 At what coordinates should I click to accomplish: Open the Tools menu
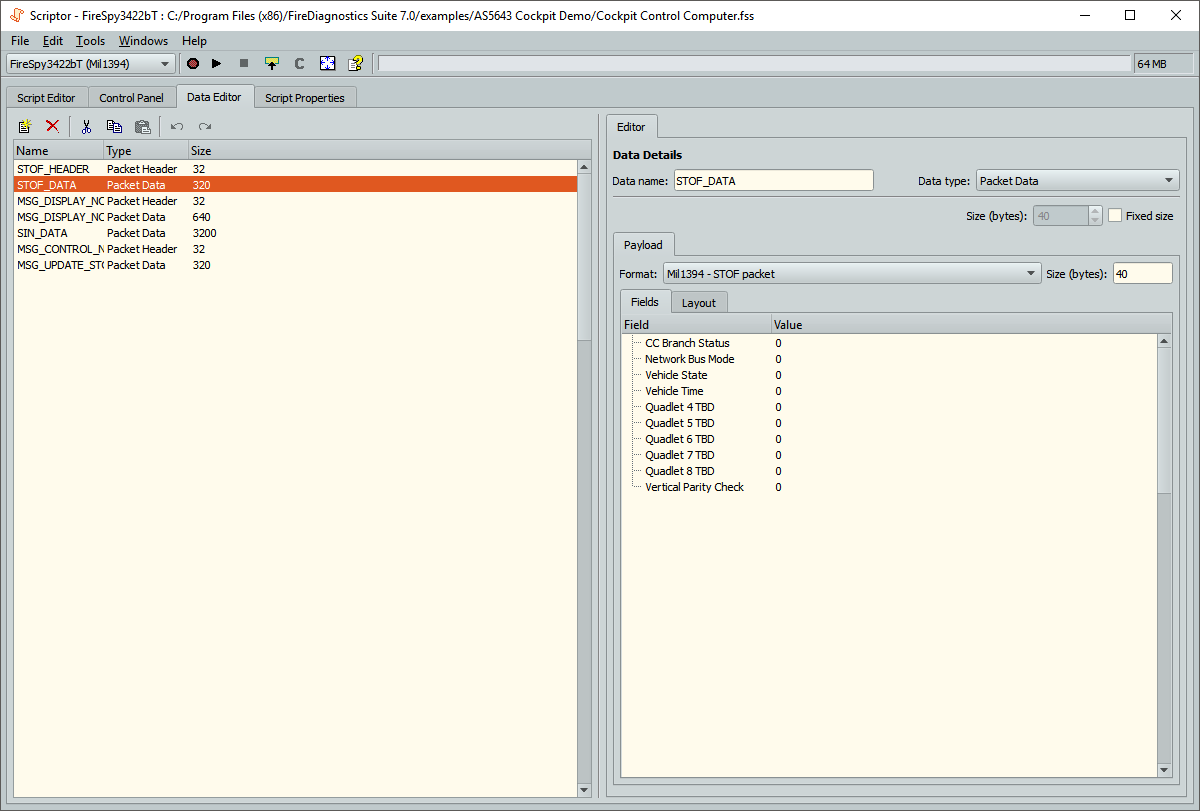[x=90, y=41]
